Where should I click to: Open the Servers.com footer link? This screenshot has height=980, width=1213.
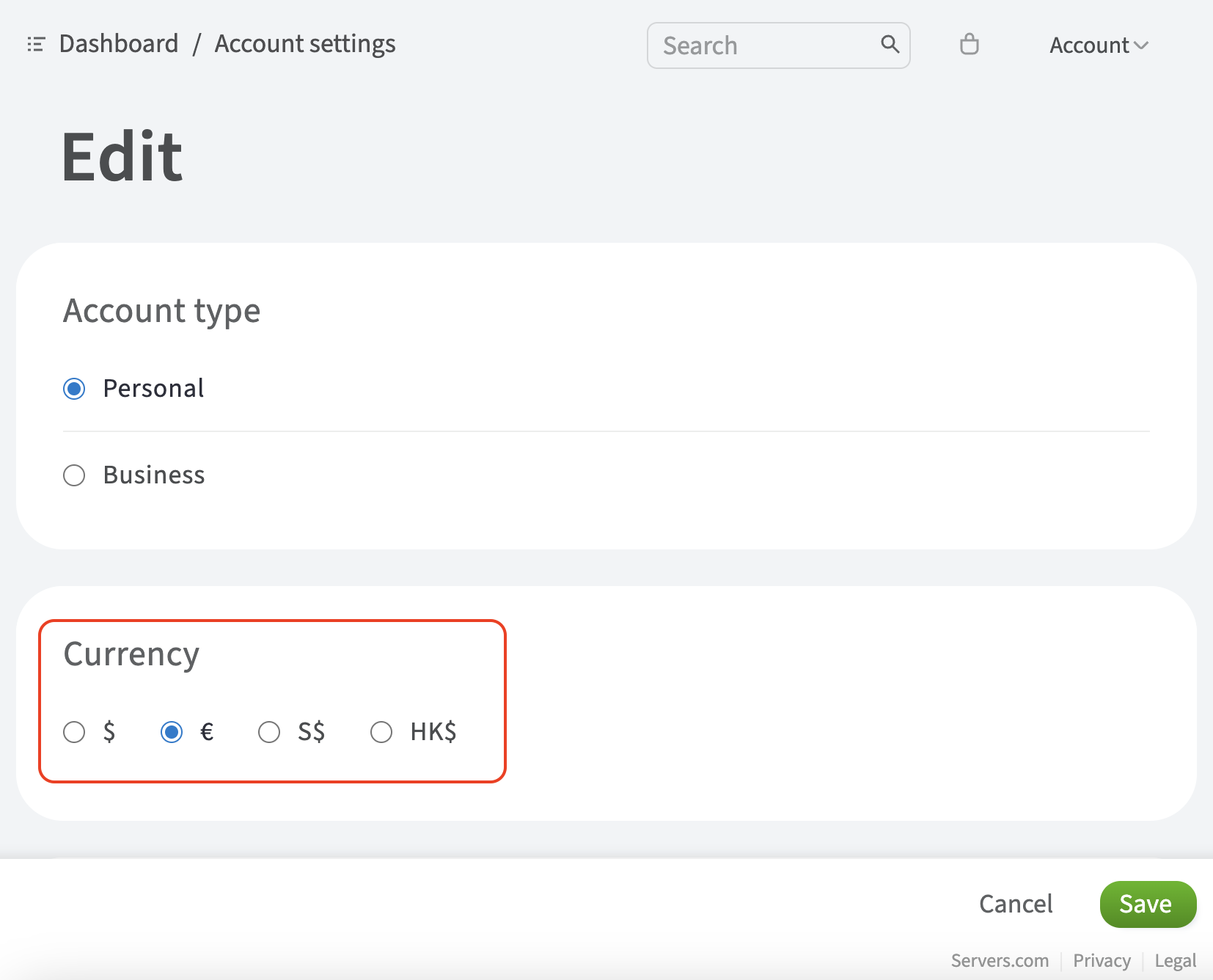[999, 960]
